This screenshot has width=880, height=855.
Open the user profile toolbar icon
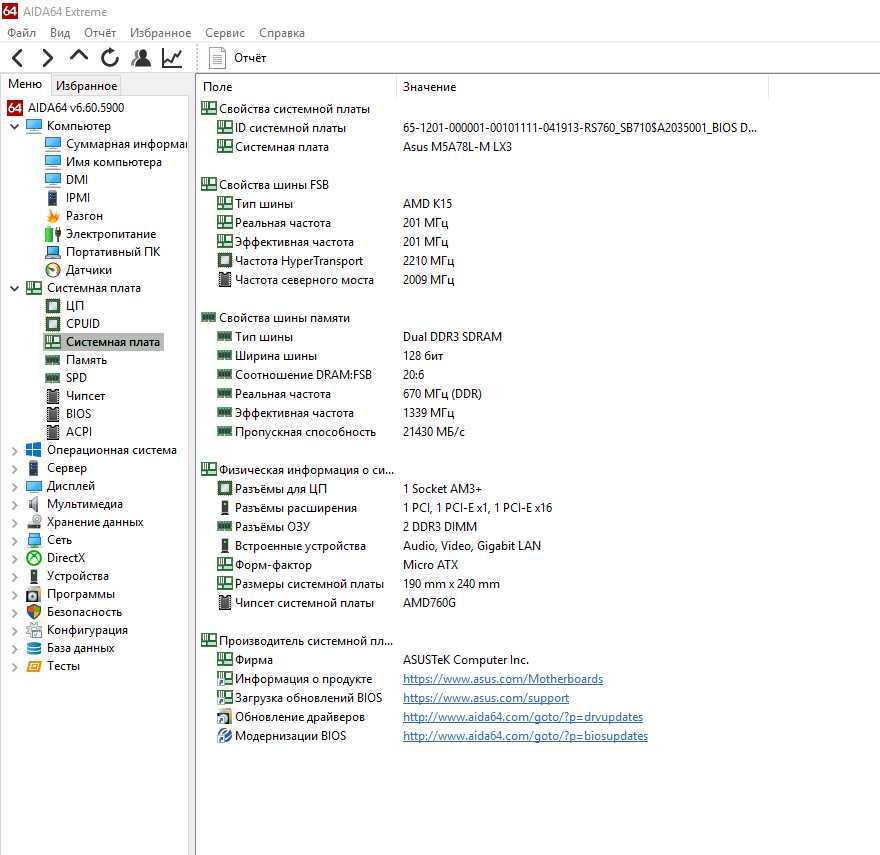pyautogui.click(x=141, y=58)
